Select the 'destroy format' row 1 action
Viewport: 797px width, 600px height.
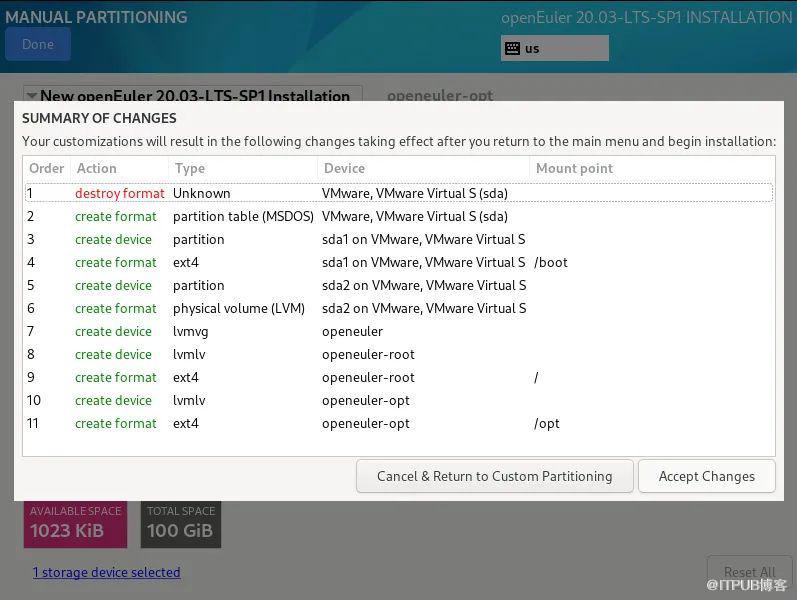[x=119, y=193]
